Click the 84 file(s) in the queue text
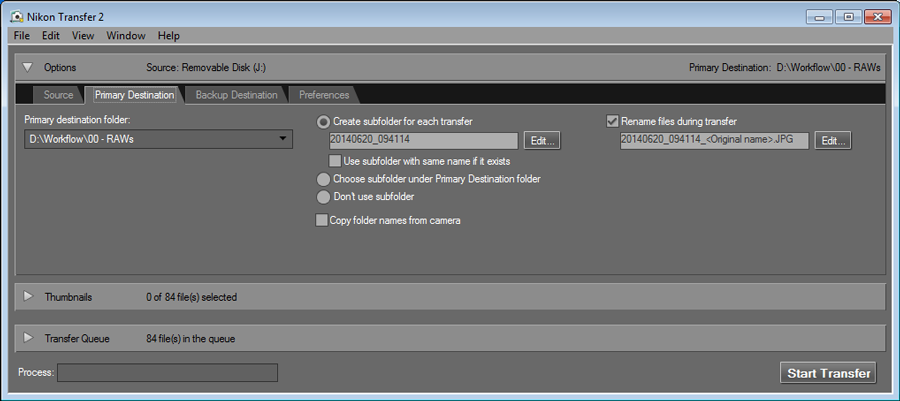900x401 pixels. tap(191, 338)
